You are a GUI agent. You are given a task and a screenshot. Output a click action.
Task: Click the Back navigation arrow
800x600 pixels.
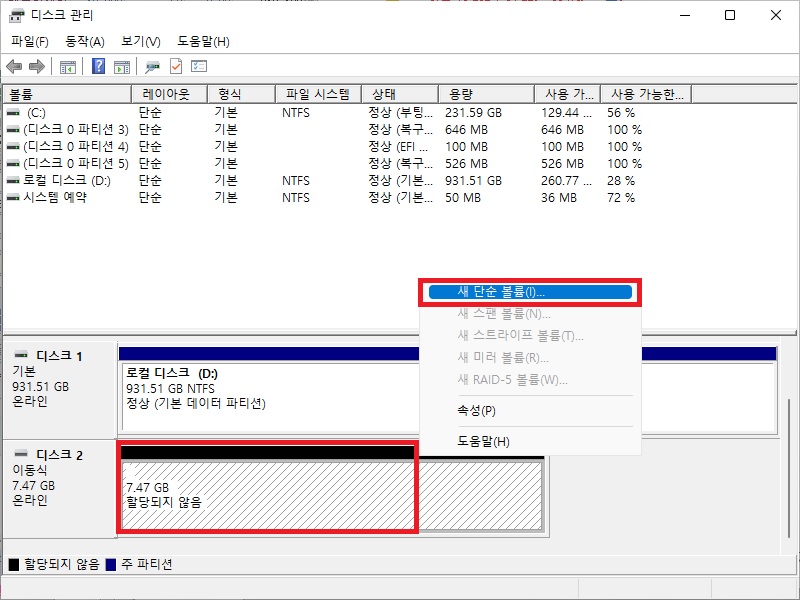click(14, 67)
